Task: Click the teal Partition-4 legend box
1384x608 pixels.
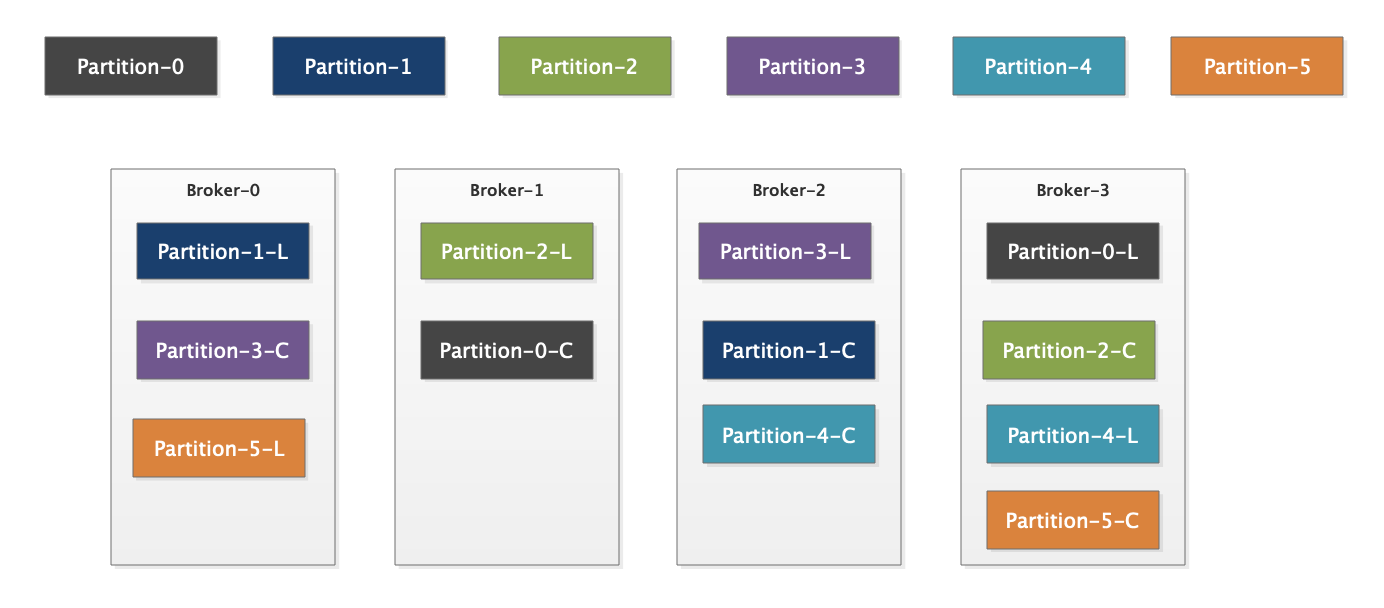Action: point(1038,67)
